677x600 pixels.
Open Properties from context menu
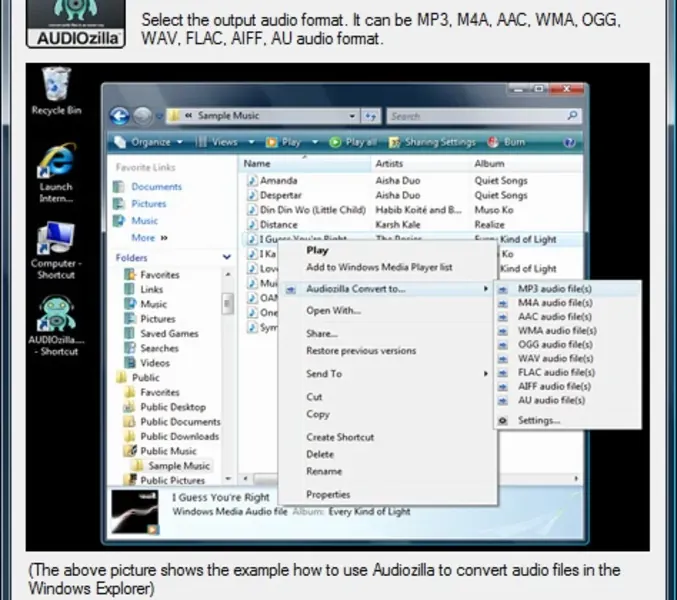[x=328, y=494]
